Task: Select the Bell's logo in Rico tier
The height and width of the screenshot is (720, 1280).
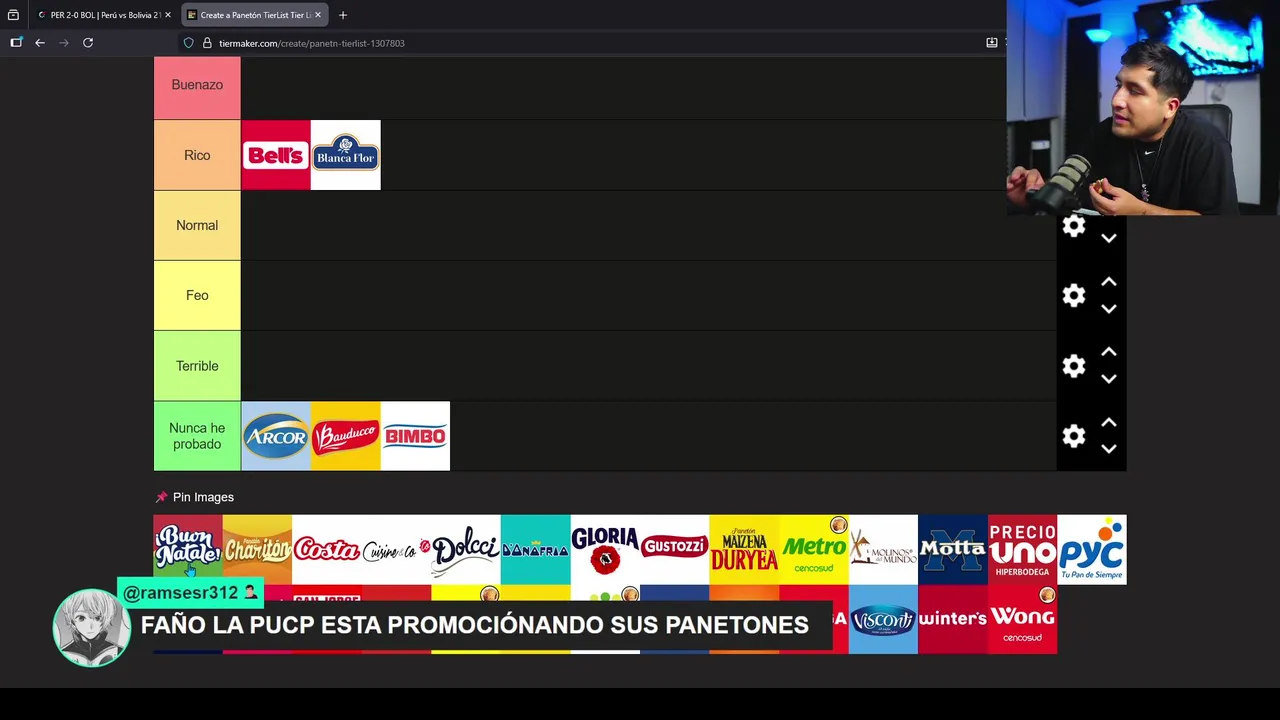Action: pyautogui.click(x=276, y=155)
